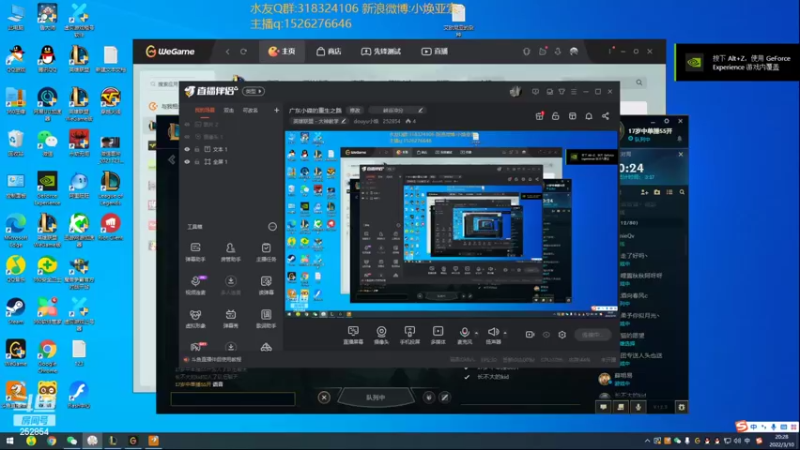Add a 摄像头 camera source
The height and width of the screenshot is (450, 800).
(381, 335)
